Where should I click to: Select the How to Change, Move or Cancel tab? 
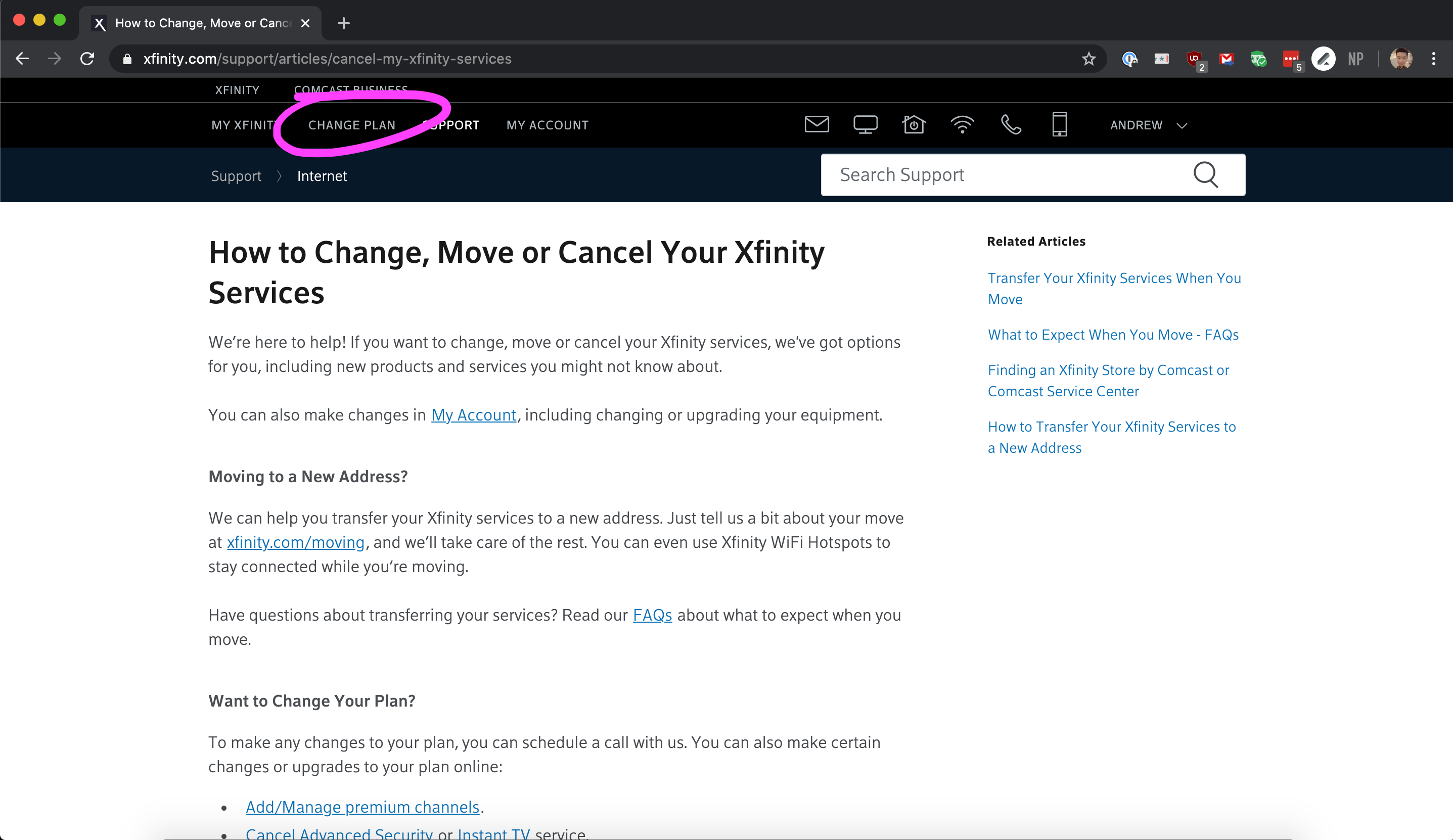201,23
